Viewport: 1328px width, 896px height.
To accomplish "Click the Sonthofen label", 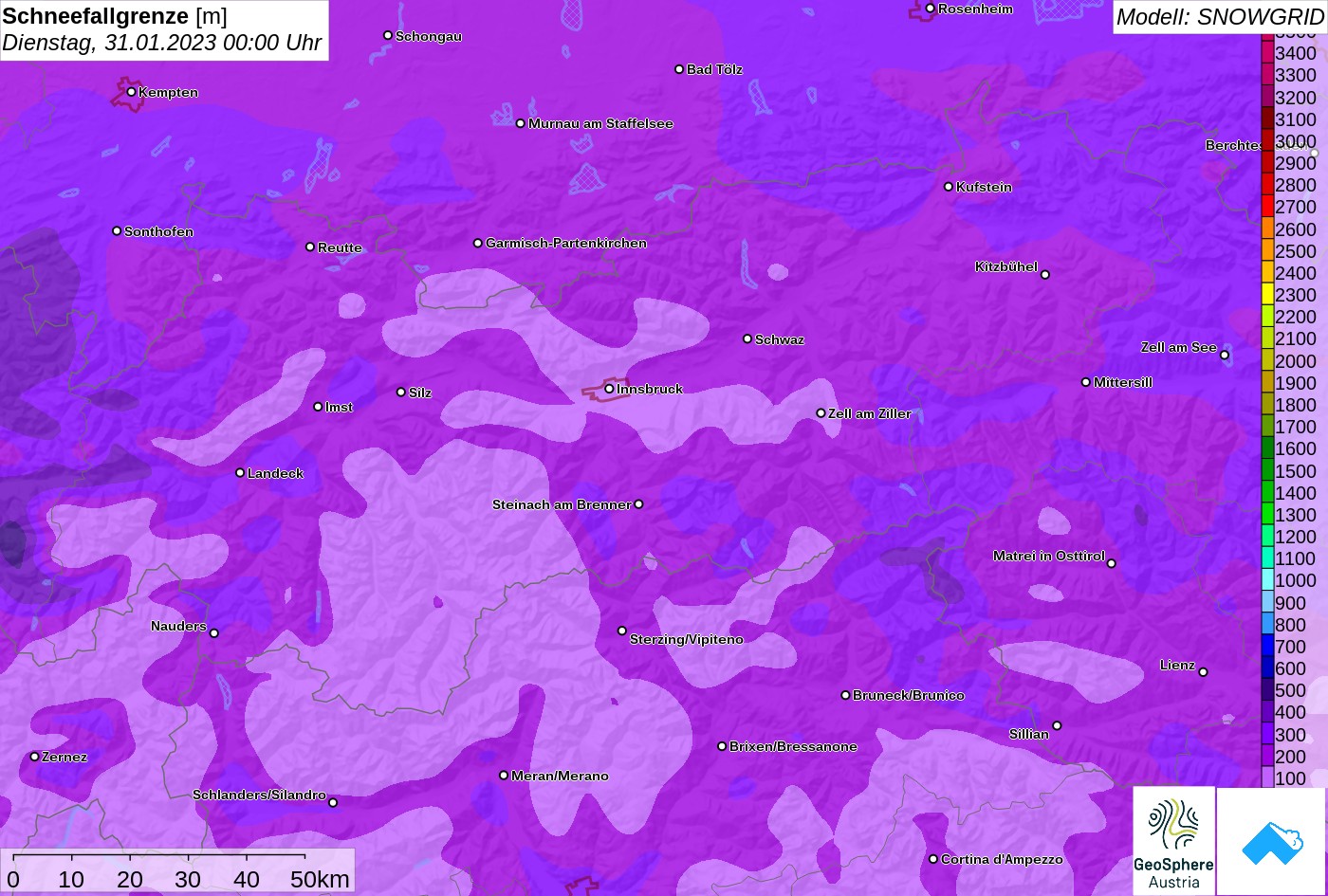I will tap(158, 231).
